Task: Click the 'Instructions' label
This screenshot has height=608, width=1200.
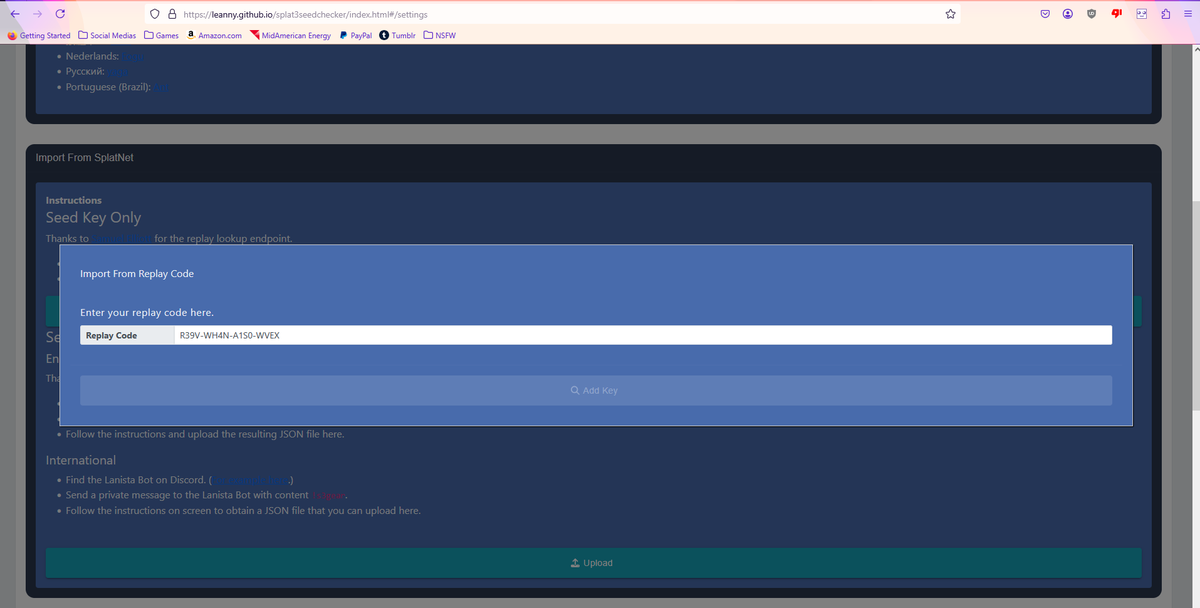Action: 74,200
